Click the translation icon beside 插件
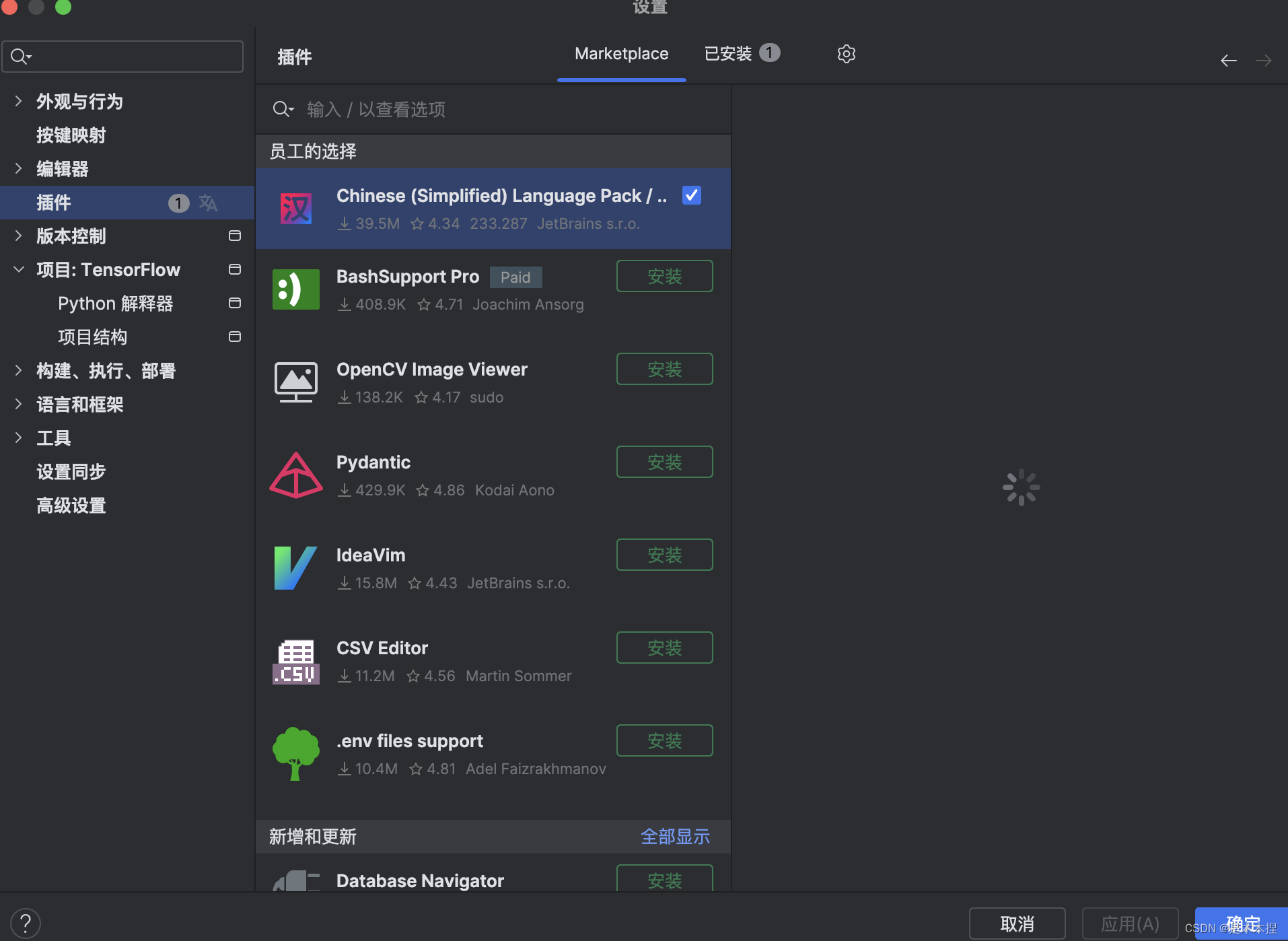 click(208, 203)
